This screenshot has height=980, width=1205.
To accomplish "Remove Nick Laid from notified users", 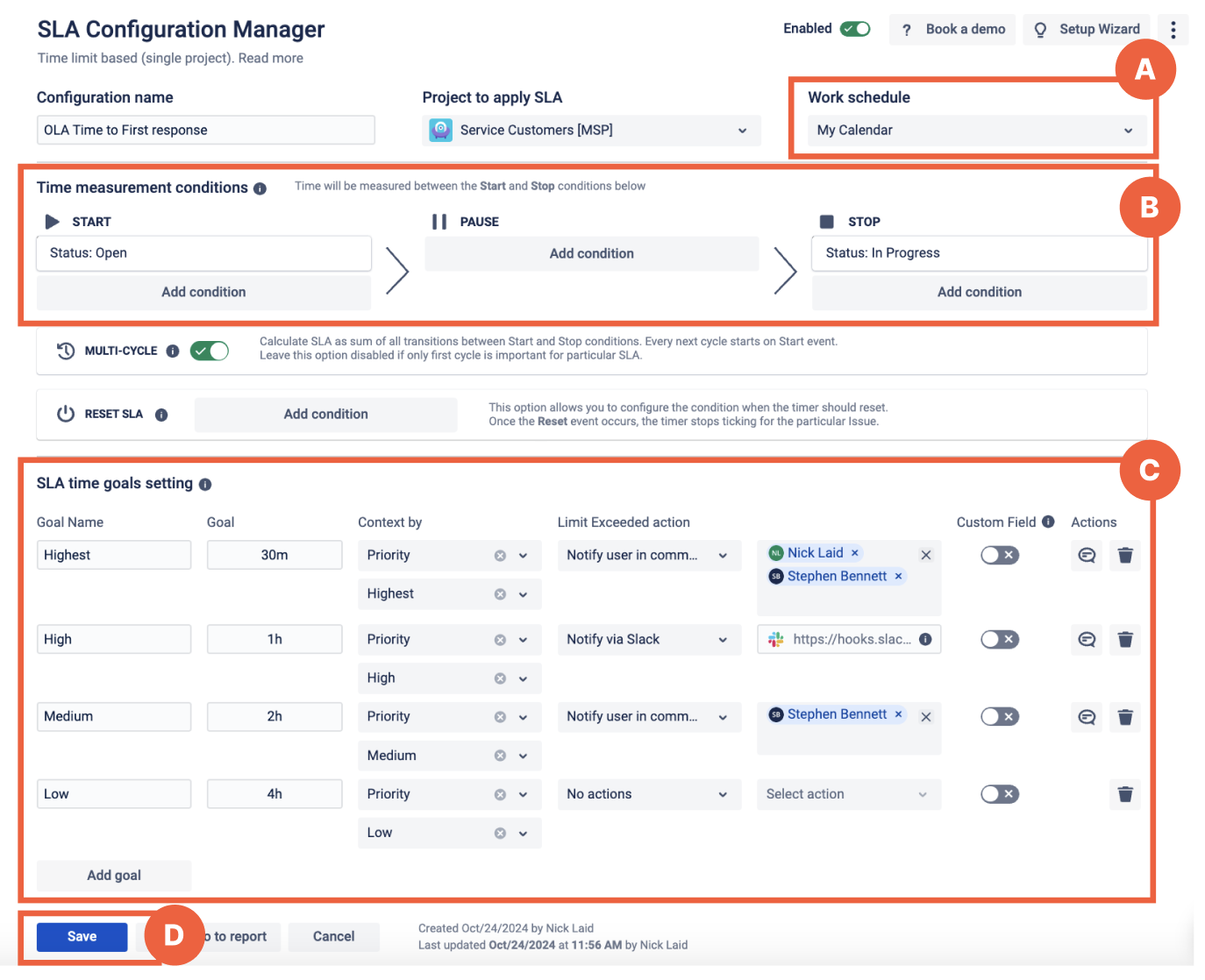I will pos(855,553).
